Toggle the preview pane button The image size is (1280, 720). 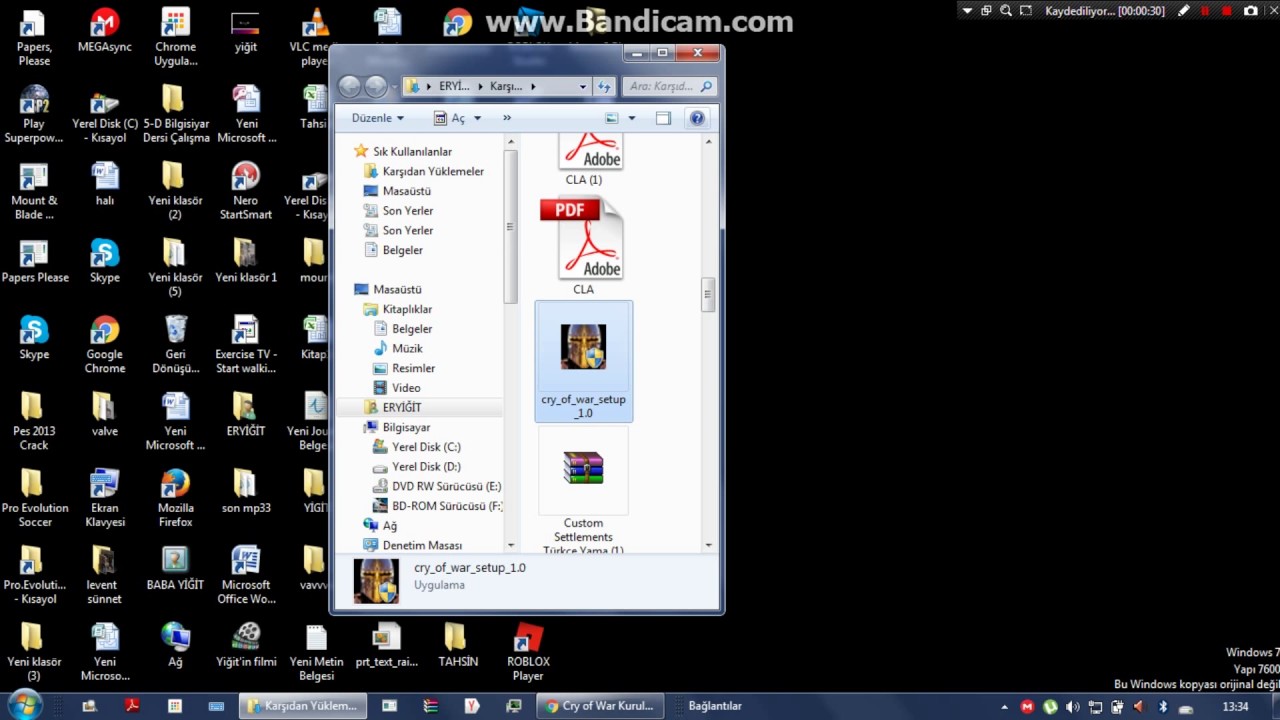[x=663, y=118]
